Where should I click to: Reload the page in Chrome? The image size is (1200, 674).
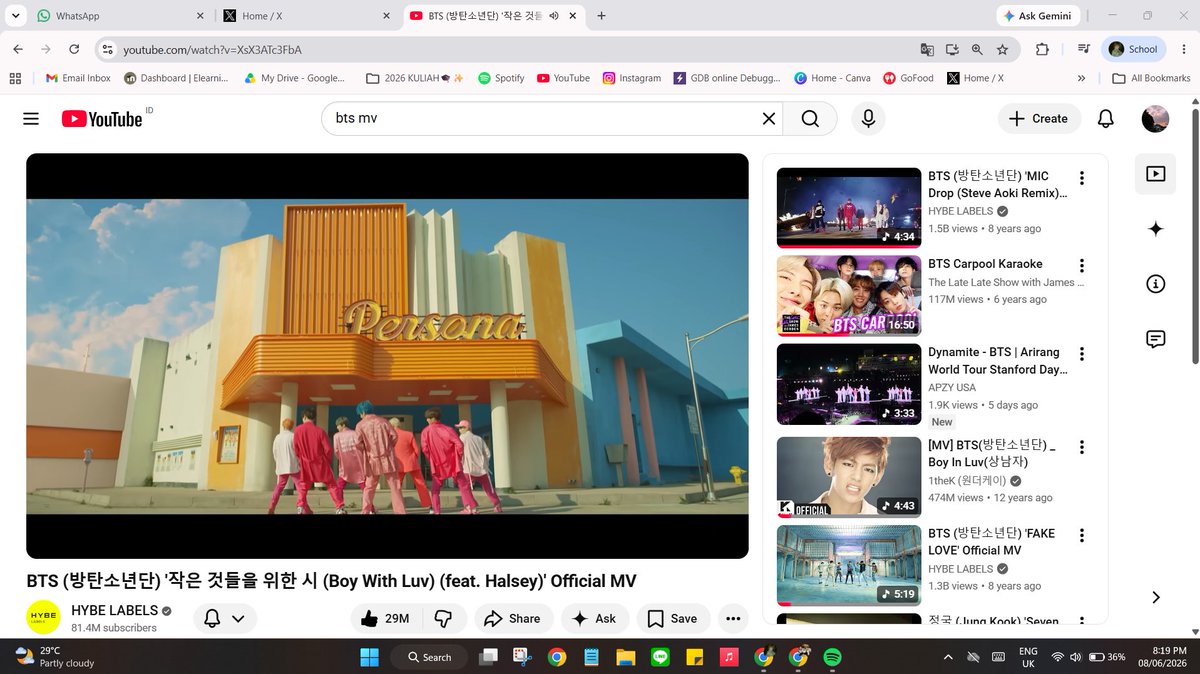[x=74, y=49]
